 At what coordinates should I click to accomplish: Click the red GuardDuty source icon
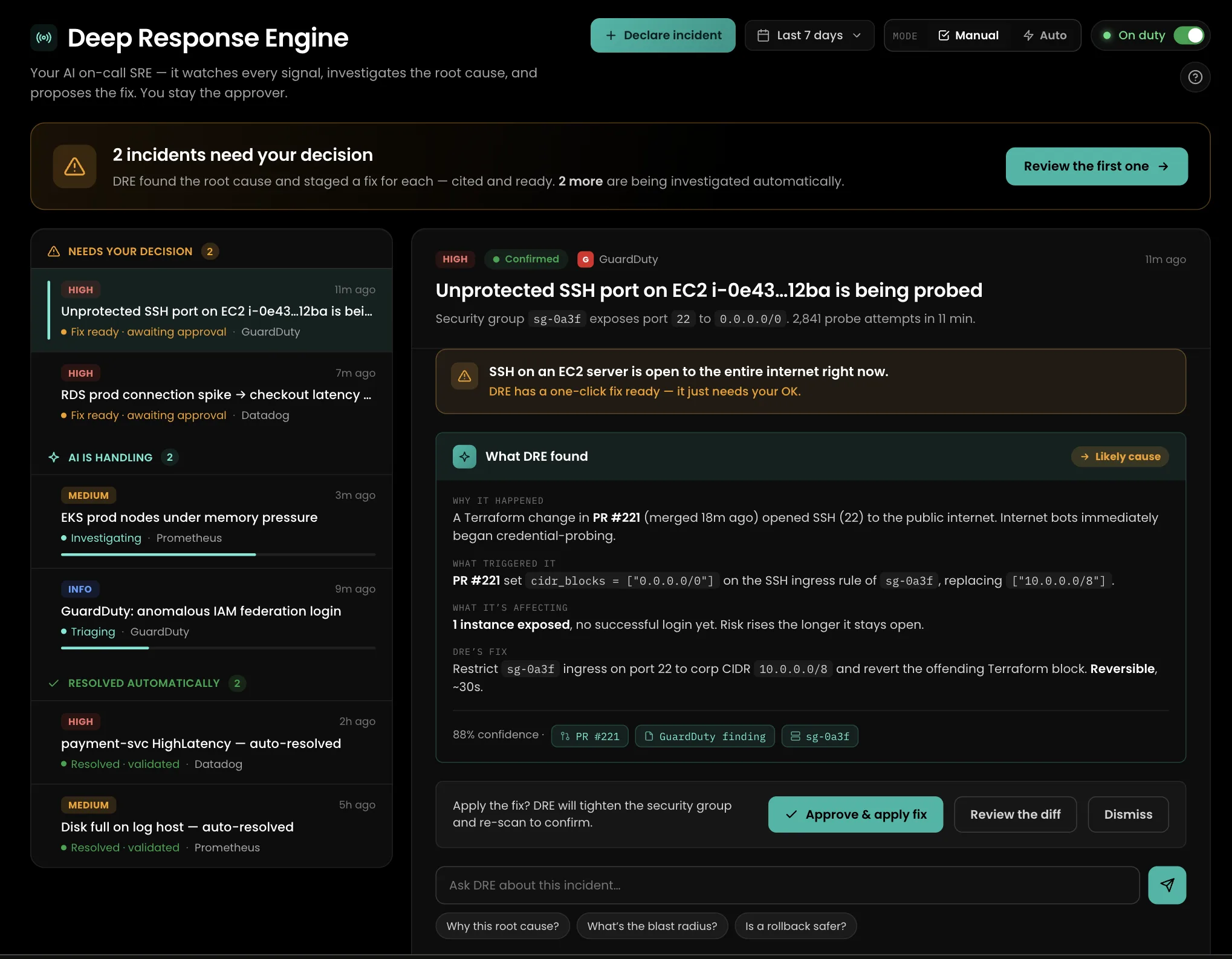(x=585, y=259)
